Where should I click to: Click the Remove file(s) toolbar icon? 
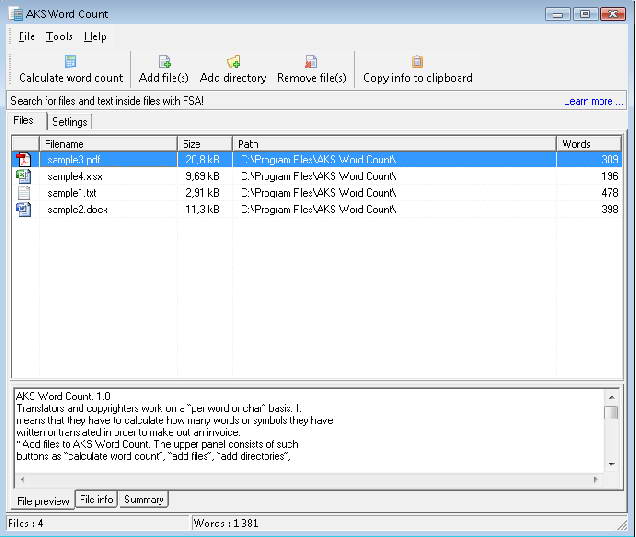(x=311, y=62)
